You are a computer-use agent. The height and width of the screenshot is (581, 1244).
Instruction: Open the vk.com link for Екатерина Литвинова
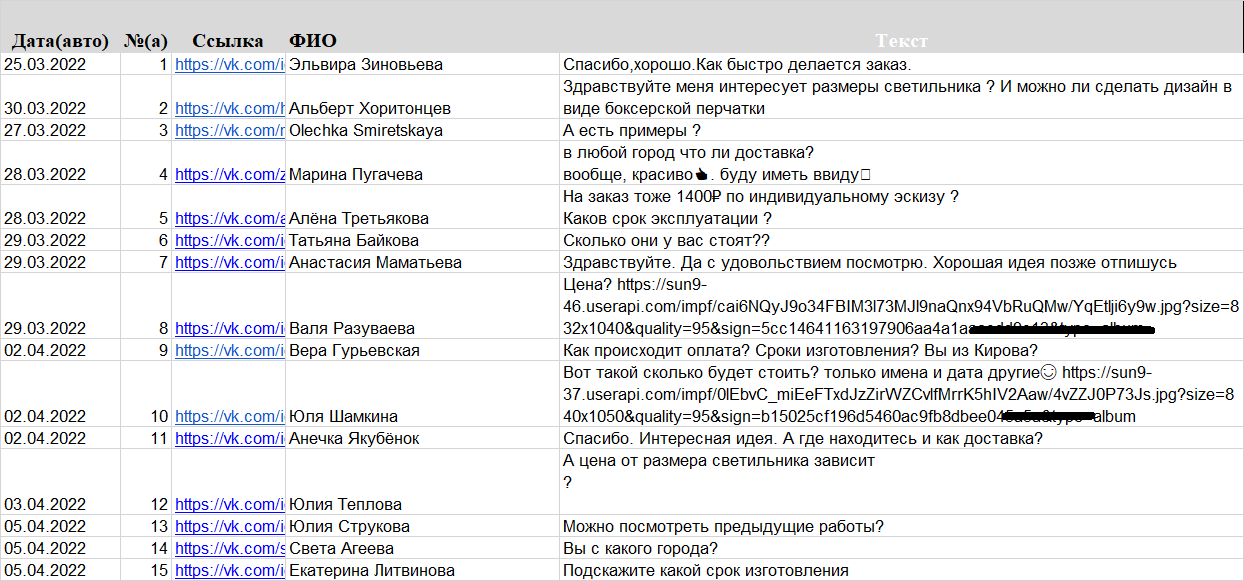point(230,570)
